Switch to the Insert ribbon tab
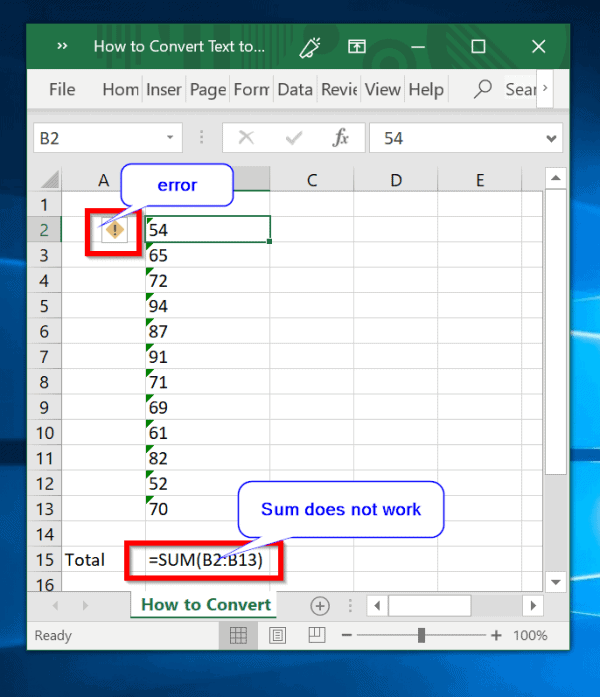This screenshot has height=697, width=600. [x=164, y=89]
